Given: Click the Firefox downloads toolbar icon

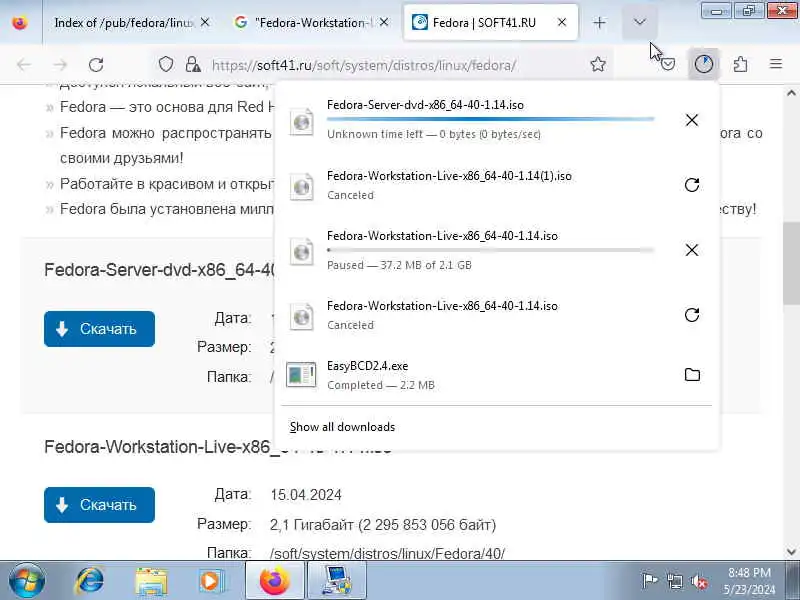Looking at the screenshot, I should (704, 64).
